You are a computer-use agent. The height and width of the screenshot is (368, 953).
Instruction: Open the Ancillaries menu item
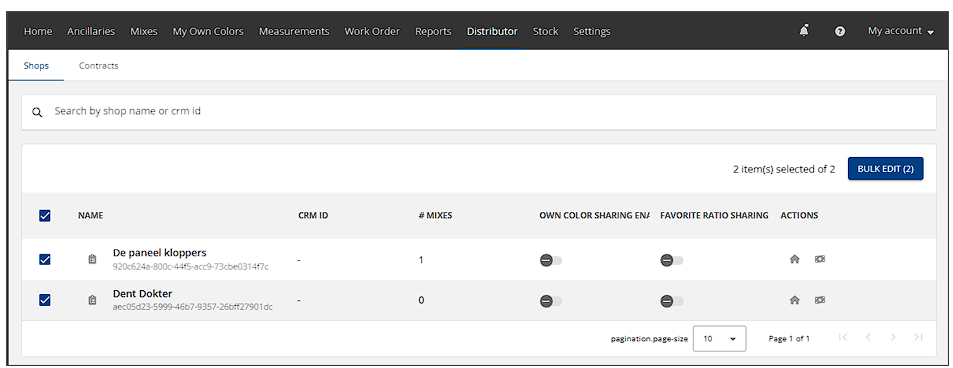point(91,31)
